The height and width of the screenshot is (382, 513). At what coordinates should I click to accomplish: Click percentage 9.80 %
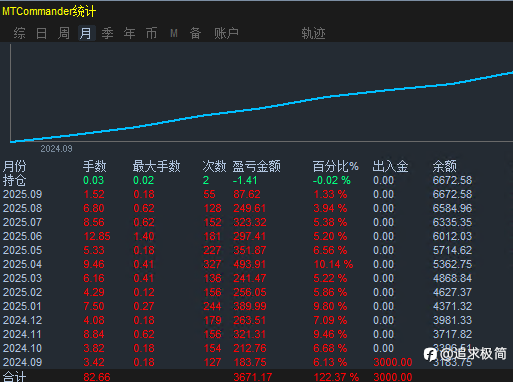330,306
